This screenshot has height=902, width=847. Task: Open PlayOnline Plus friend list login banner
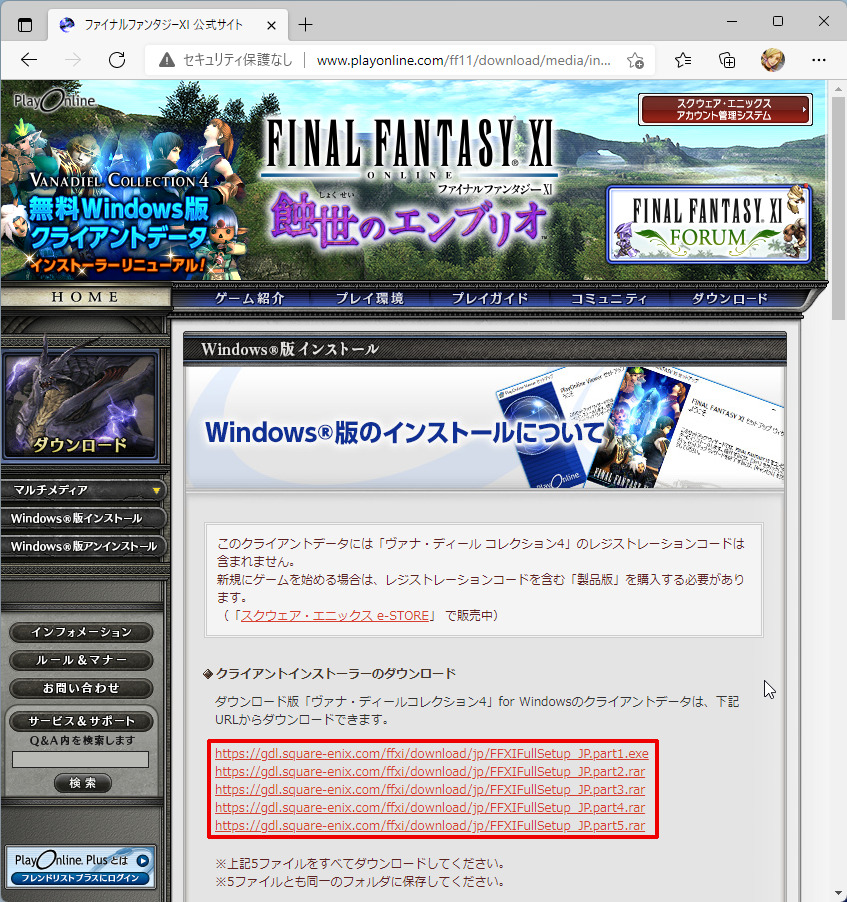81,868
